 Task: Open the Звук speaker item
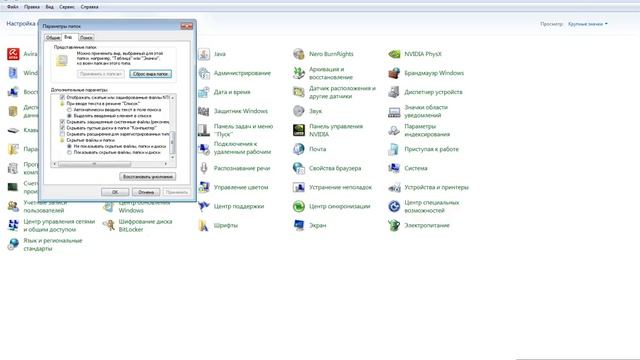[308, 111]
